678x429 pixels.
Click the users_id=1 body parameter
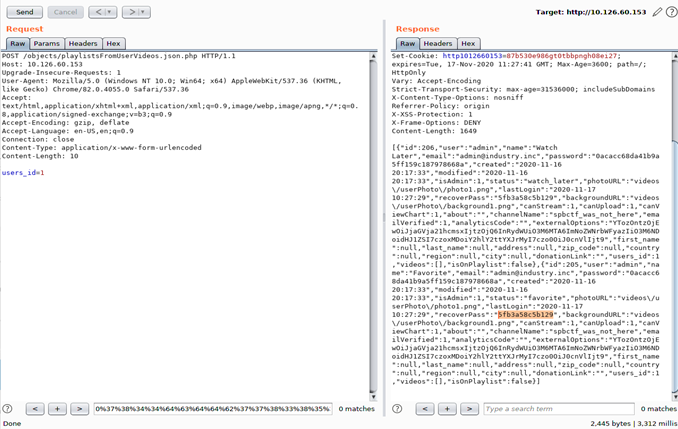tap(23, 173)
